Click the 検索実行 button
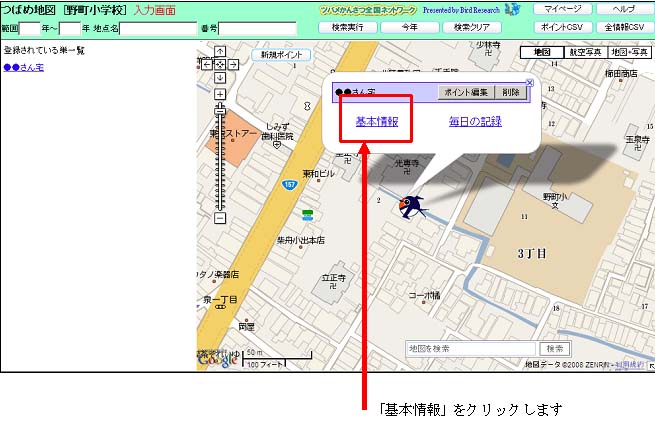The width and height of the screenshot is (655, 421). click(x=348, y=27)
